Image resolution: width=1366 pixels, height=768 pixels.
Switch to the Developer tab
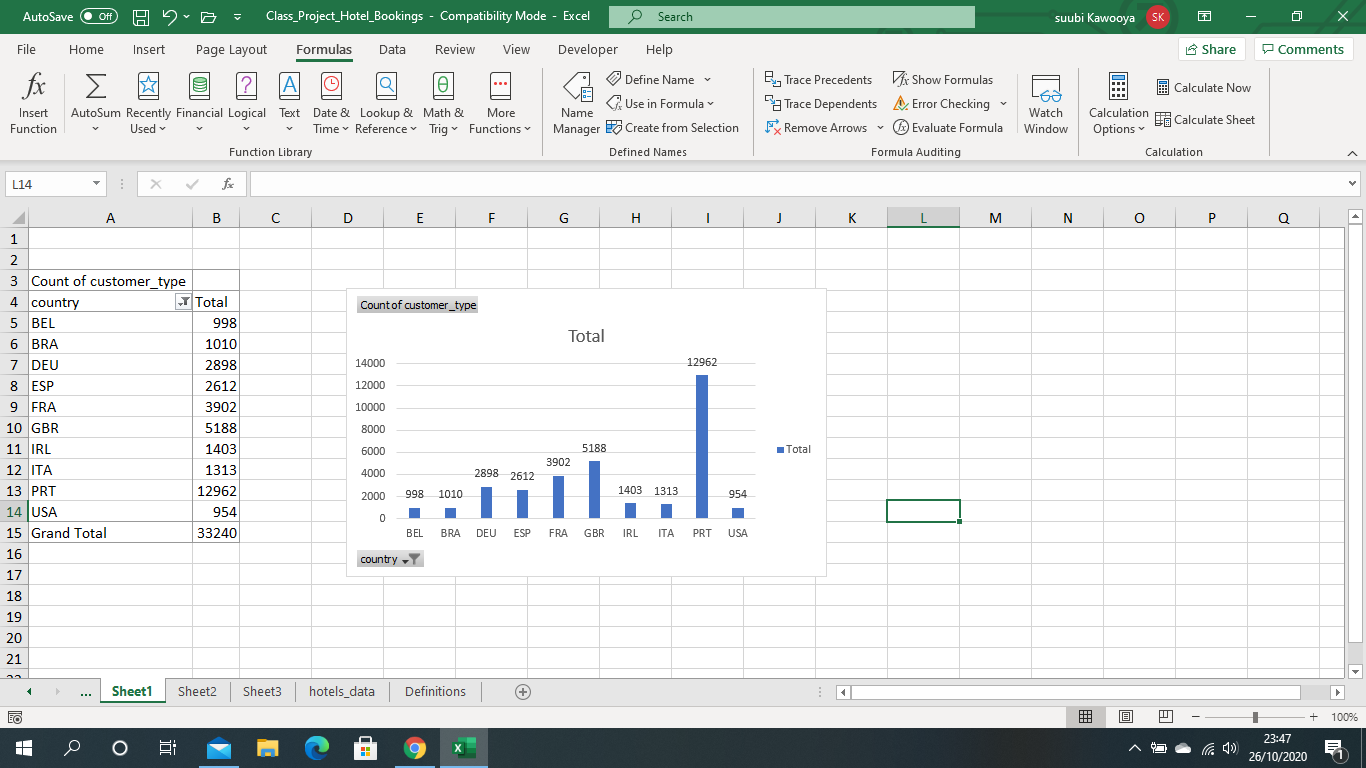588,50
